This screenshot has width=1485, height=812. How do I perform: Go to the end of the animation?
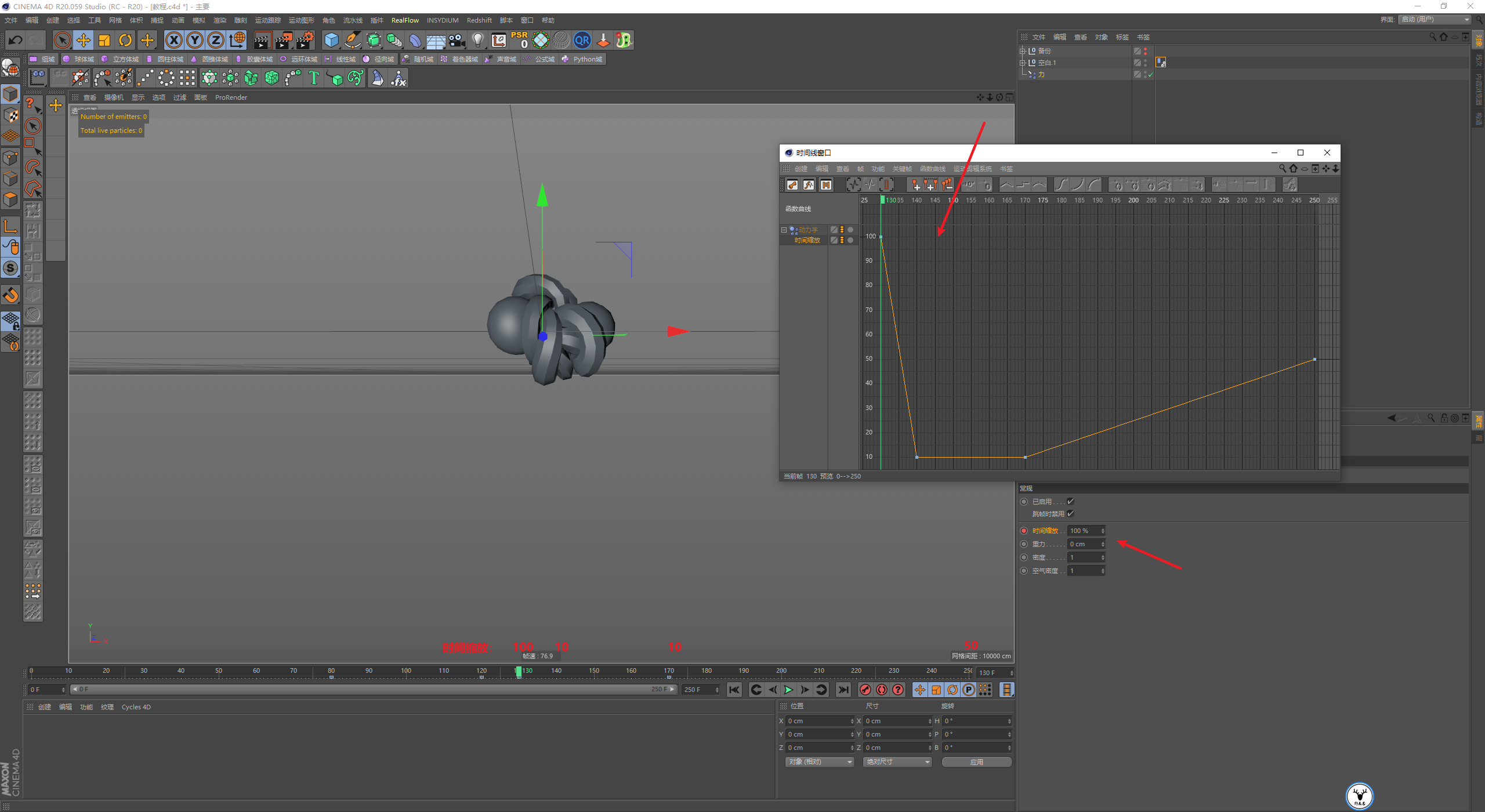point(843,690)
